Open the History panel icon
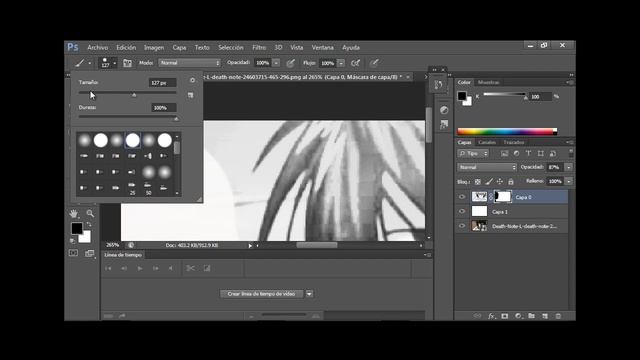 coord(438,85)
